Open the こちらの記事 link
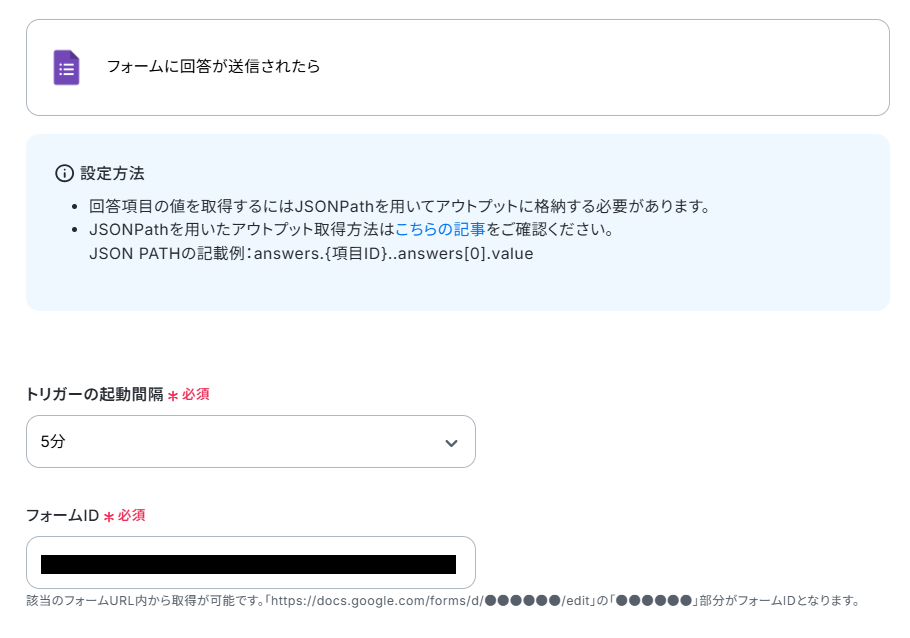Screen dimensions: 910x638 point(440,229)
